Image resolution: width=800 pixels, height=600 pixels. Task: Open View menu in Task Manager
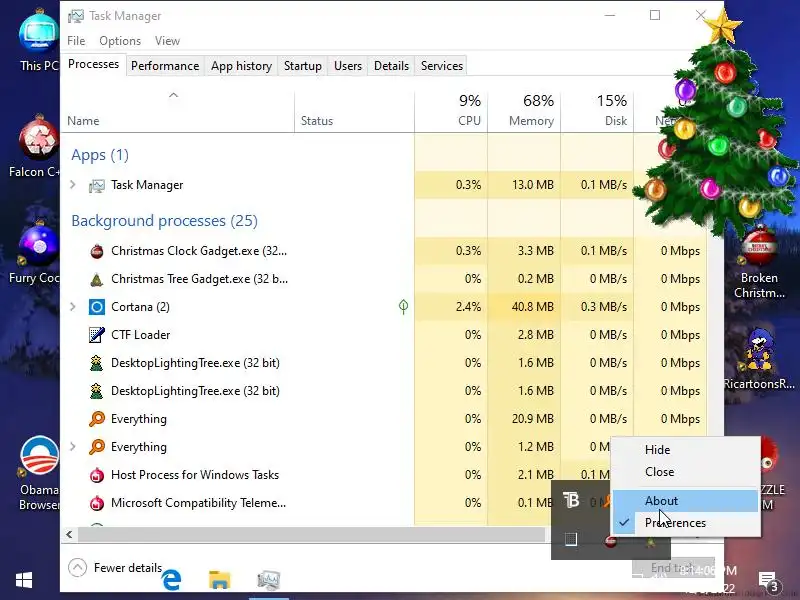[x=167, y=41]
